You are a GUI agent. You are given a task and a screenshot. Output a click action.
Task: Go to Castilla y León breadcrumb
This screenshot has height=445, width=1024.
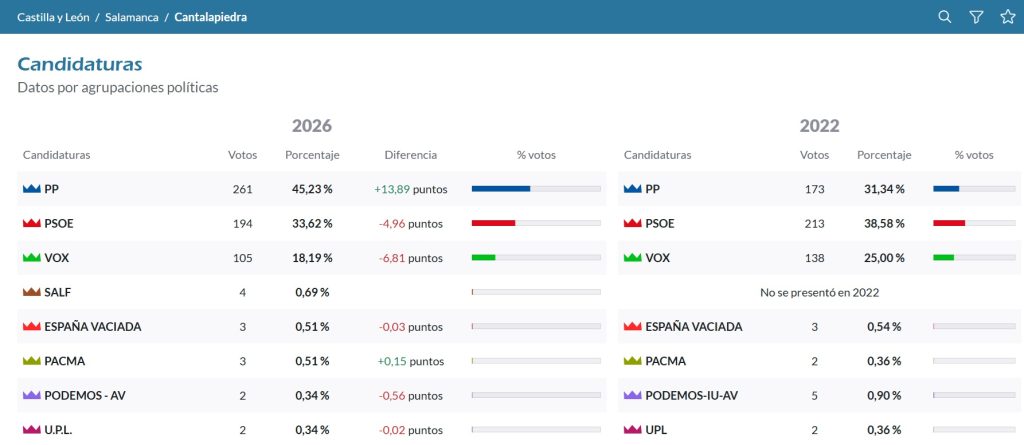tap(54, 17)
